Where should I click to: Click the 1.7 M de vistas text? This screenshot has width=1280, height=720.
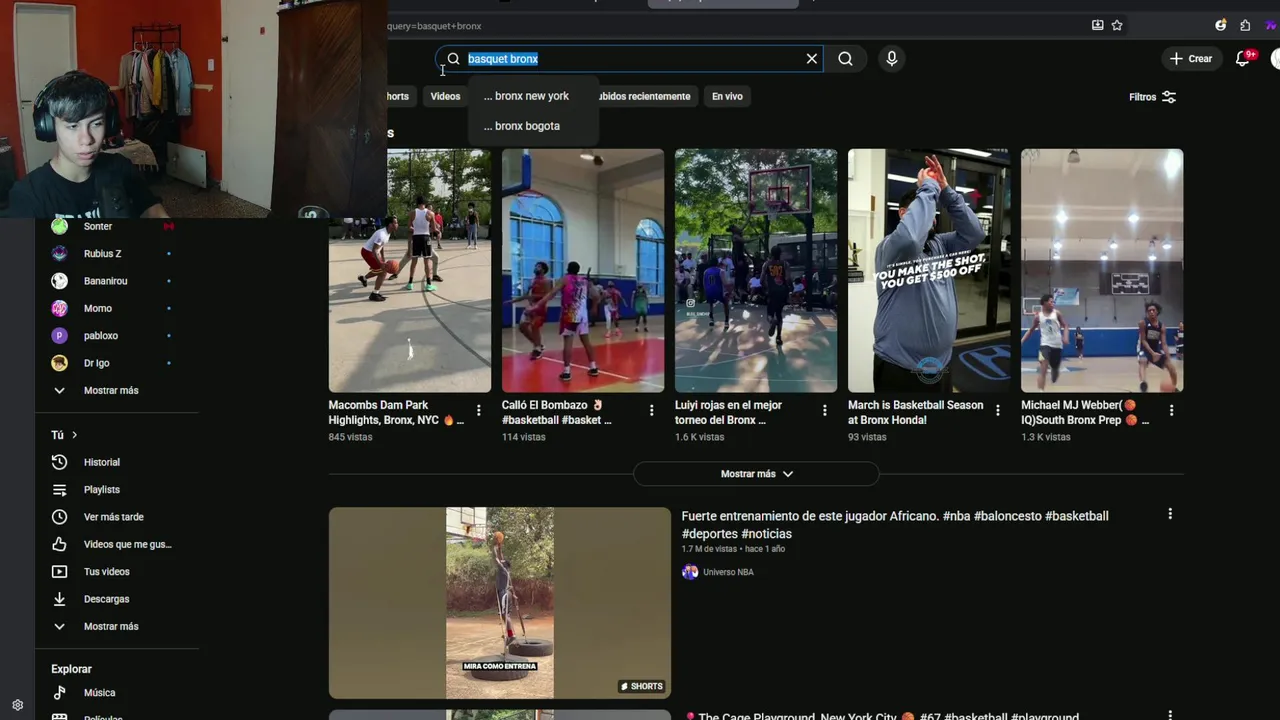click(x=709, y=549)
